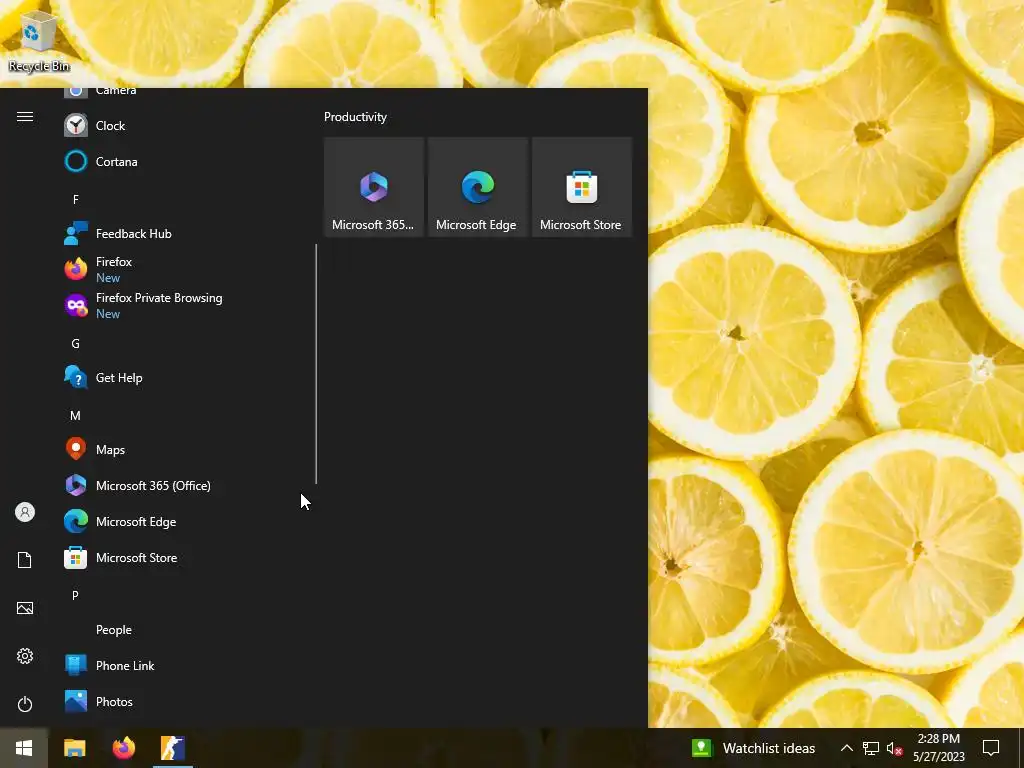Open the Microsoft 365 pinned tile
Viewport: 1024px width, 768px height.
[x=374, y=187]
